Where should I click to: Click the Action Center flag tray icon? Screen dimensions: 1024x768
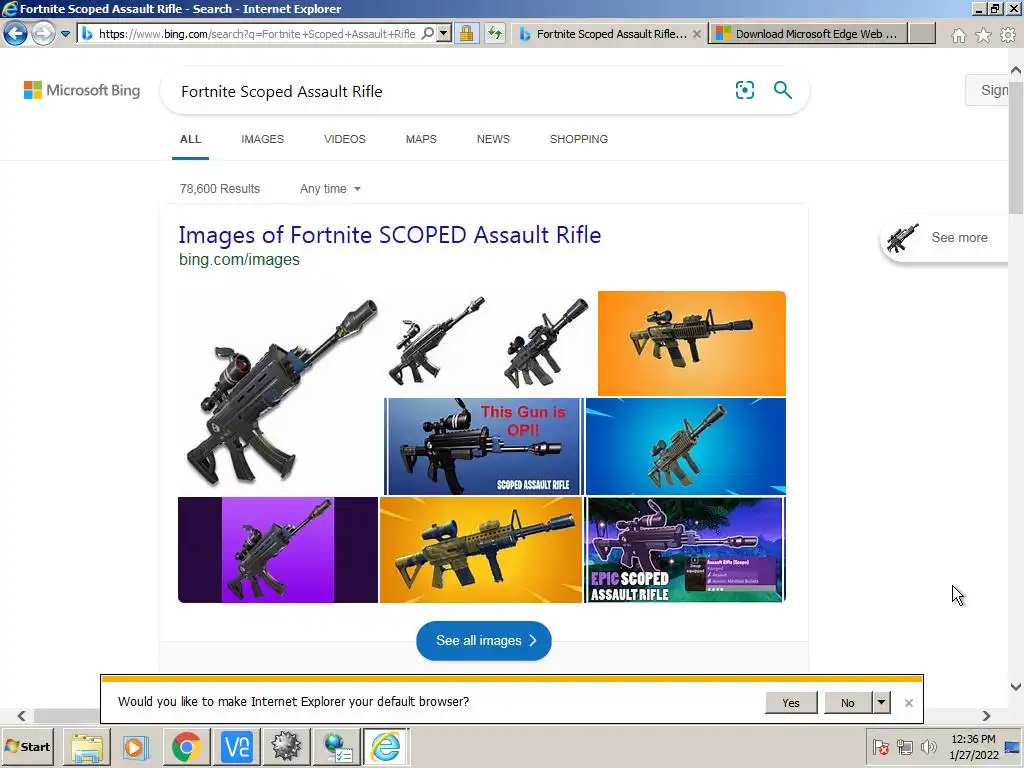881,746
